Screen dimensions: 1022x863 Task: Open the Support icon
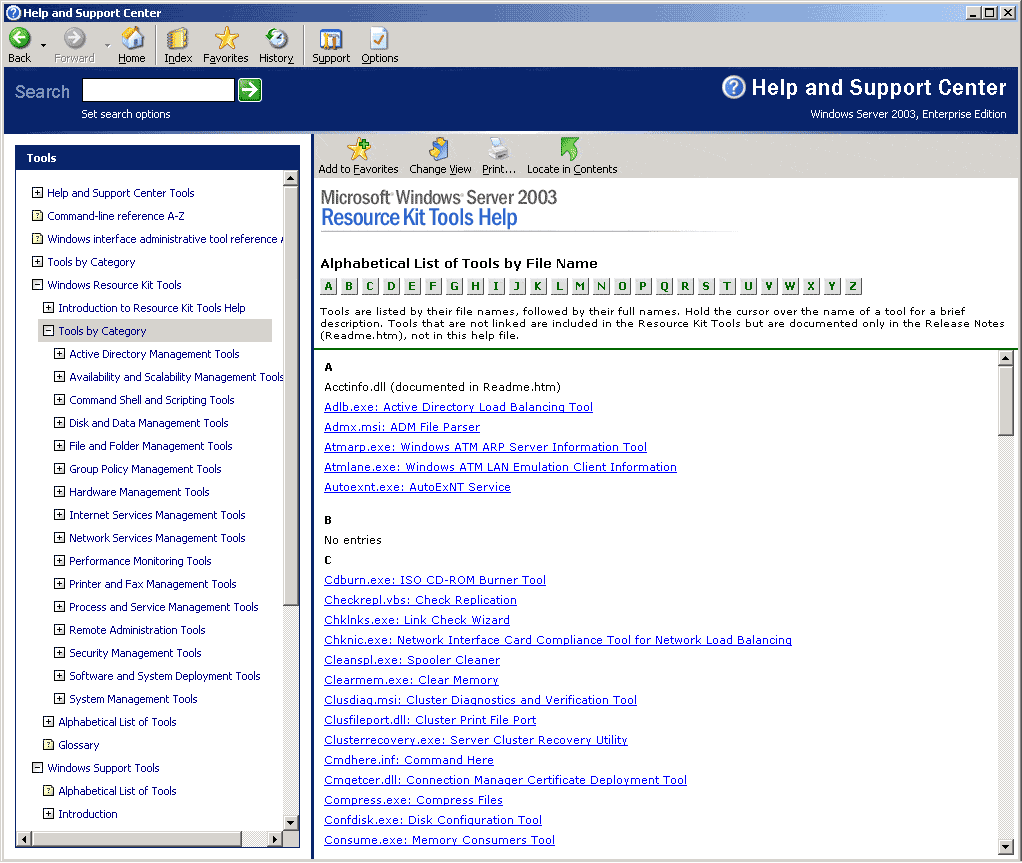click(330, 39)
